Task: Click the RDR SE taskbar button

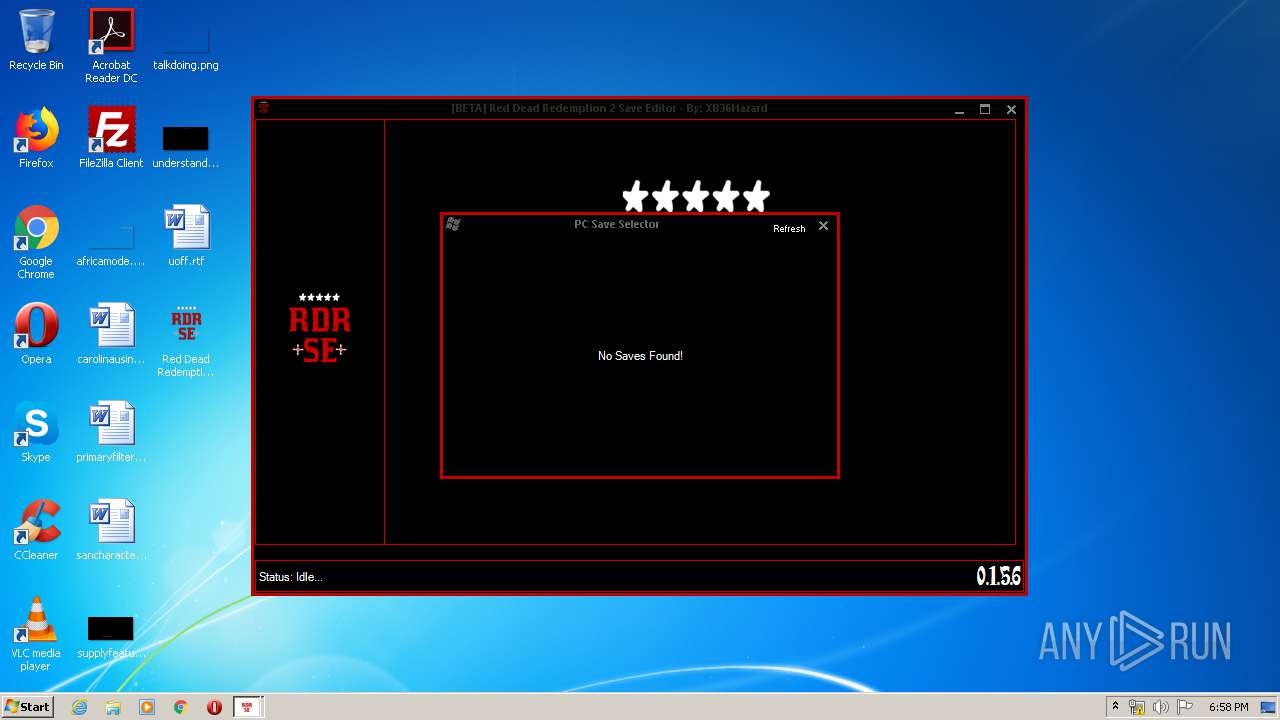Action: pyautogui.click(x=248, y=707)
